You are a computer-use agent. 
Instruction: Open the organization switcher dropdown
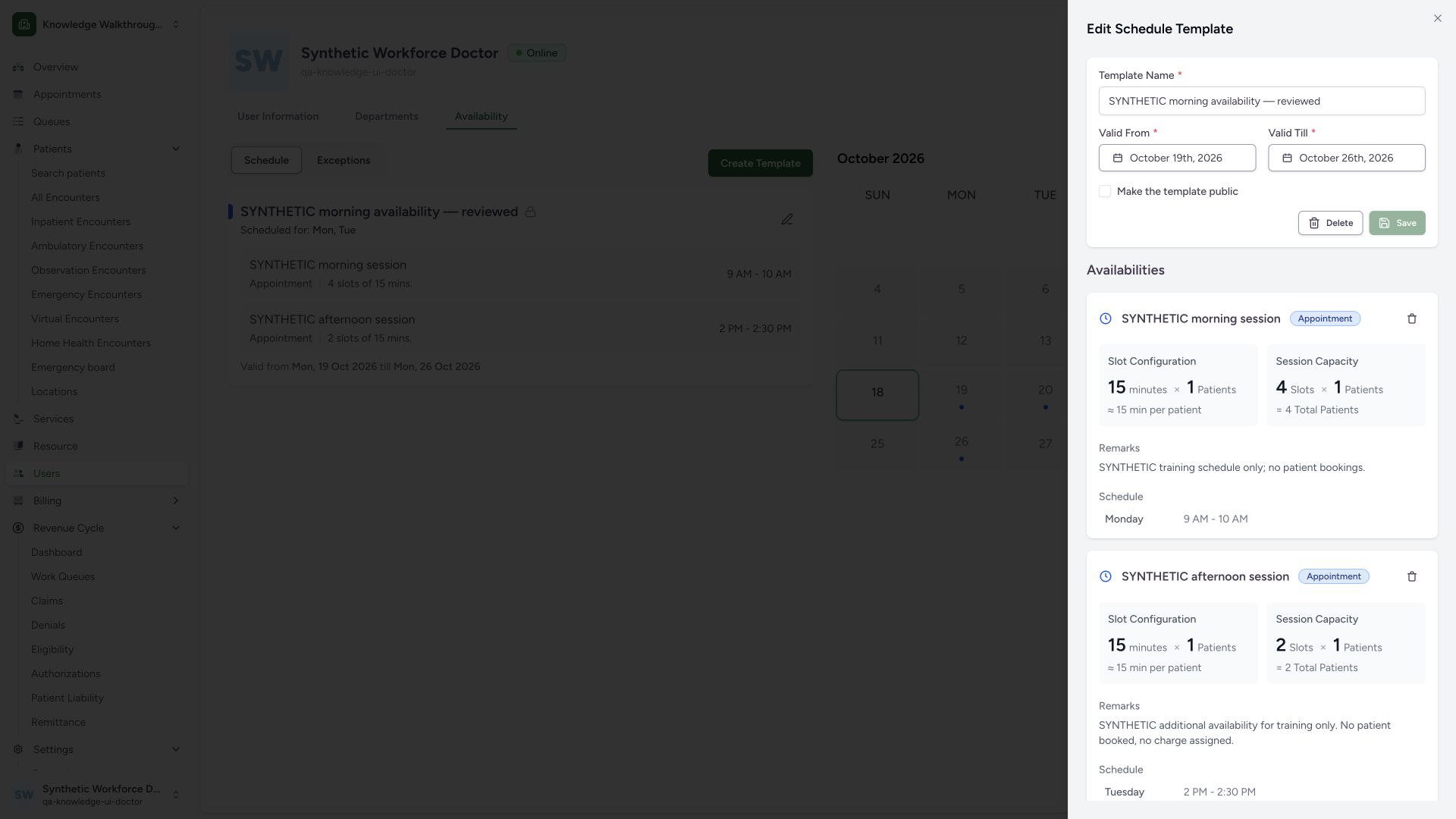[97, 24]
